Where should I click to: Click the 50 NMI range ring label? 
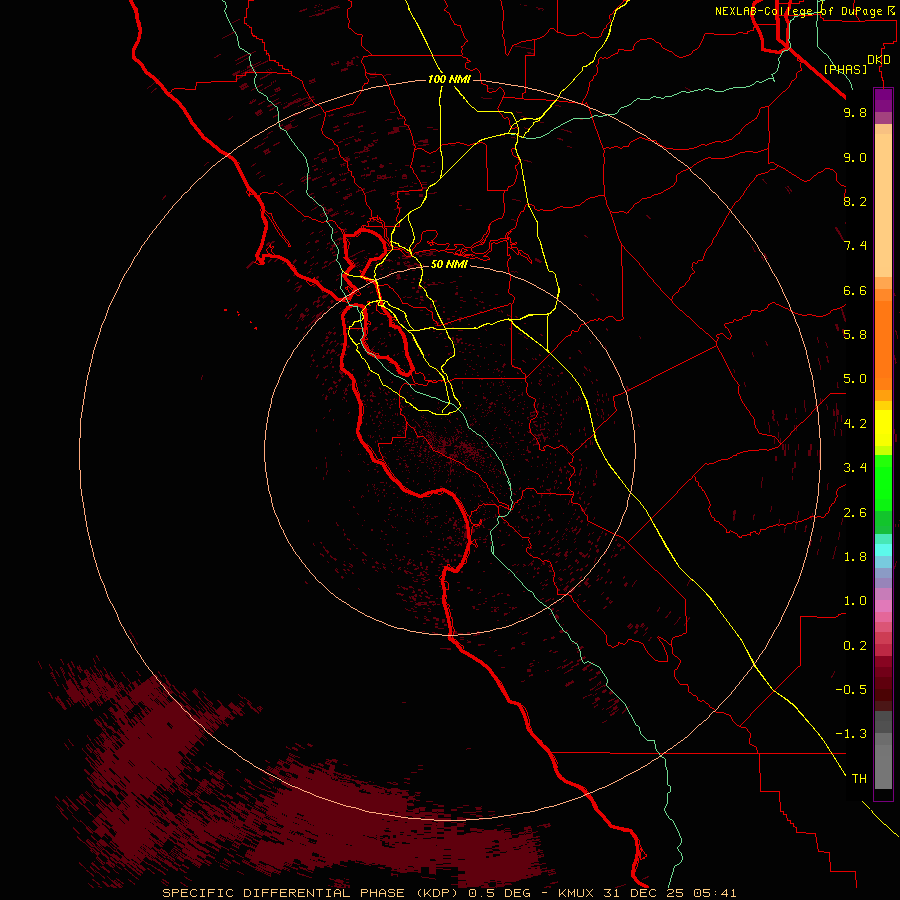tap(449, 264)
